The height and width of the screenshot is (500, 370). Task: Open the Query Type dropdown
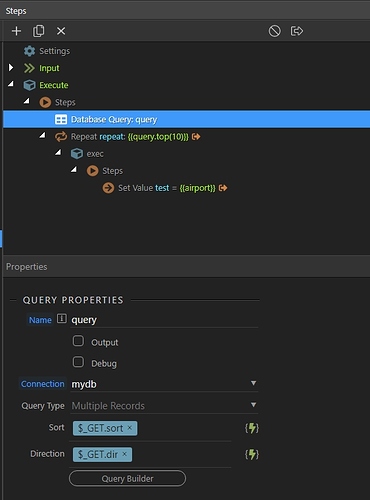[x=164, y=406]
